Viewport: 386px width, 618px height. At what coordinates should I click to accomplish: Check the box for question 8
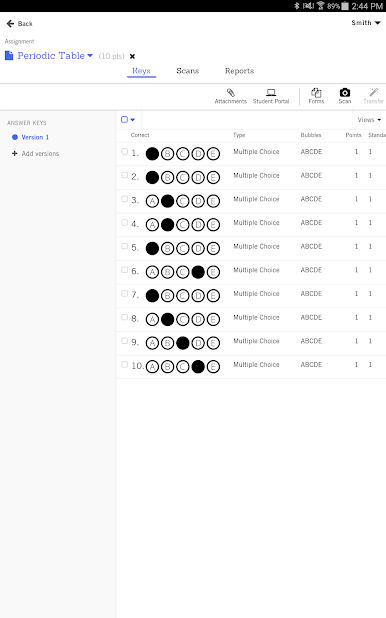(x=125, y=317)
